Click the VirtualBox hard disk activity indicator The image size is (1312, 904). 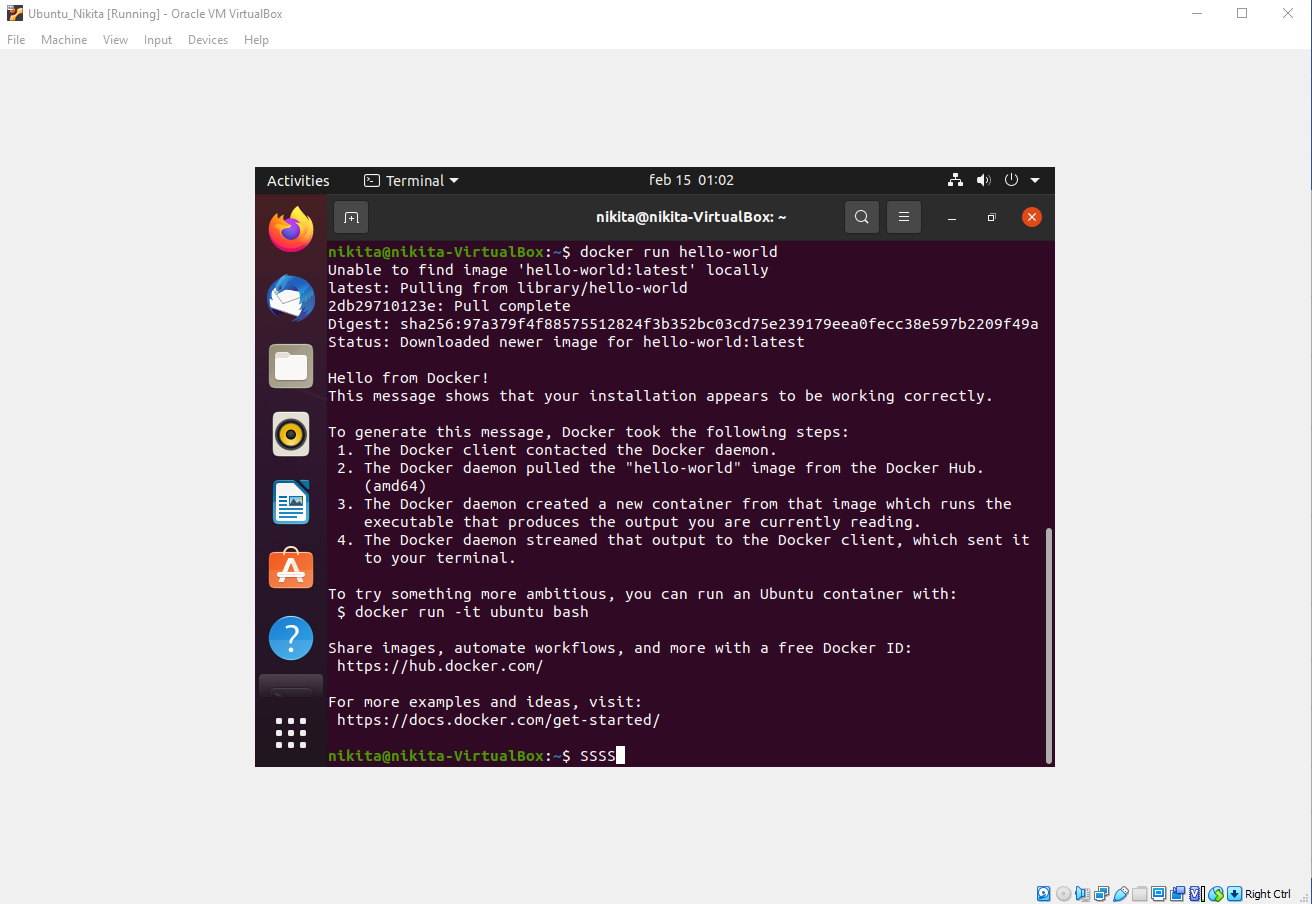[x=1043, y=893]
